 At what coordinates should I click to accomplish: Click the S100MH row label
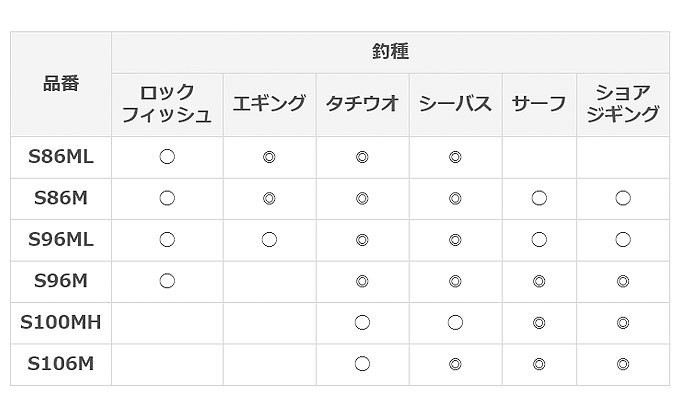61,323
